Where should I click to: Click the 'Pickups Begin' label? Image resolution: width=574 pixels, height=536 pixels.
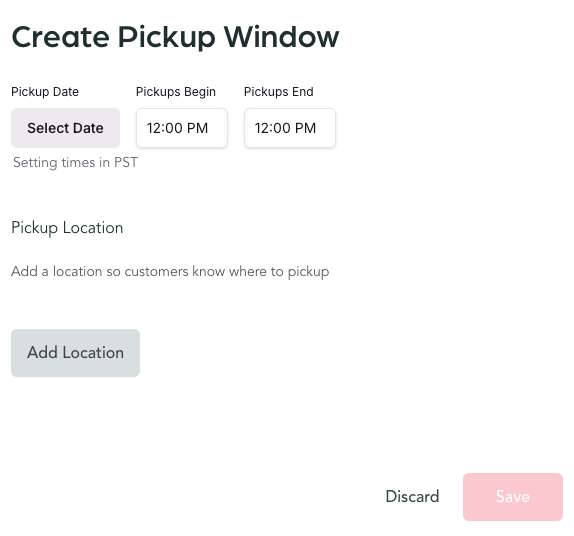176,92
